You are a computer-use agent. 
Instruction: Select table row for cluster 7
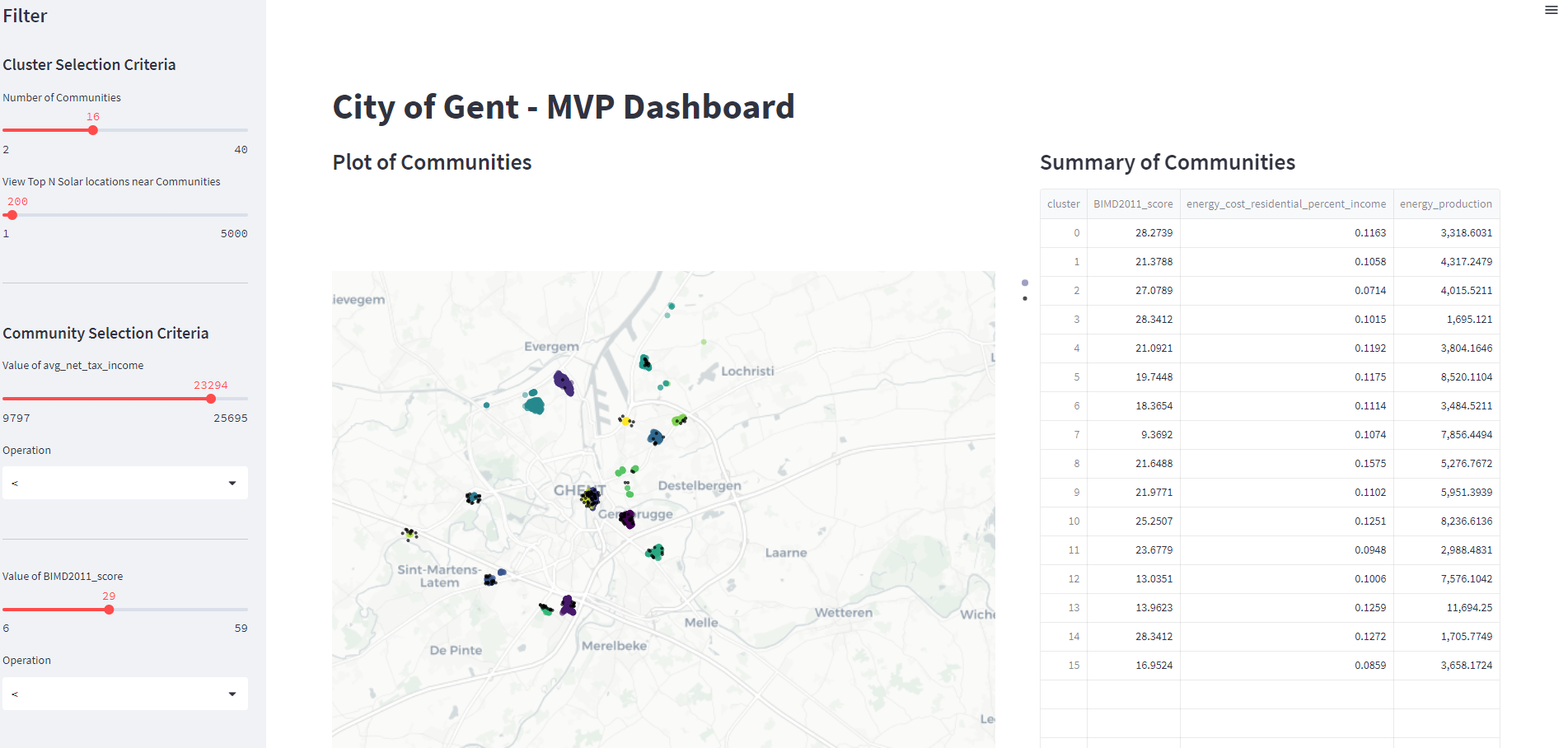[x=1270, y=435]
